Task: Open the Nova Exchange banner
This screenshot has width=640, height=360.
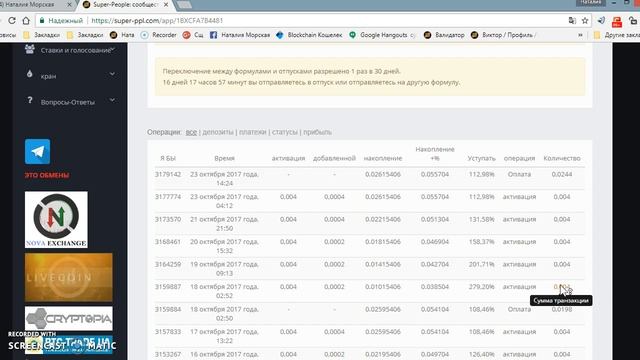Action: 56,220
